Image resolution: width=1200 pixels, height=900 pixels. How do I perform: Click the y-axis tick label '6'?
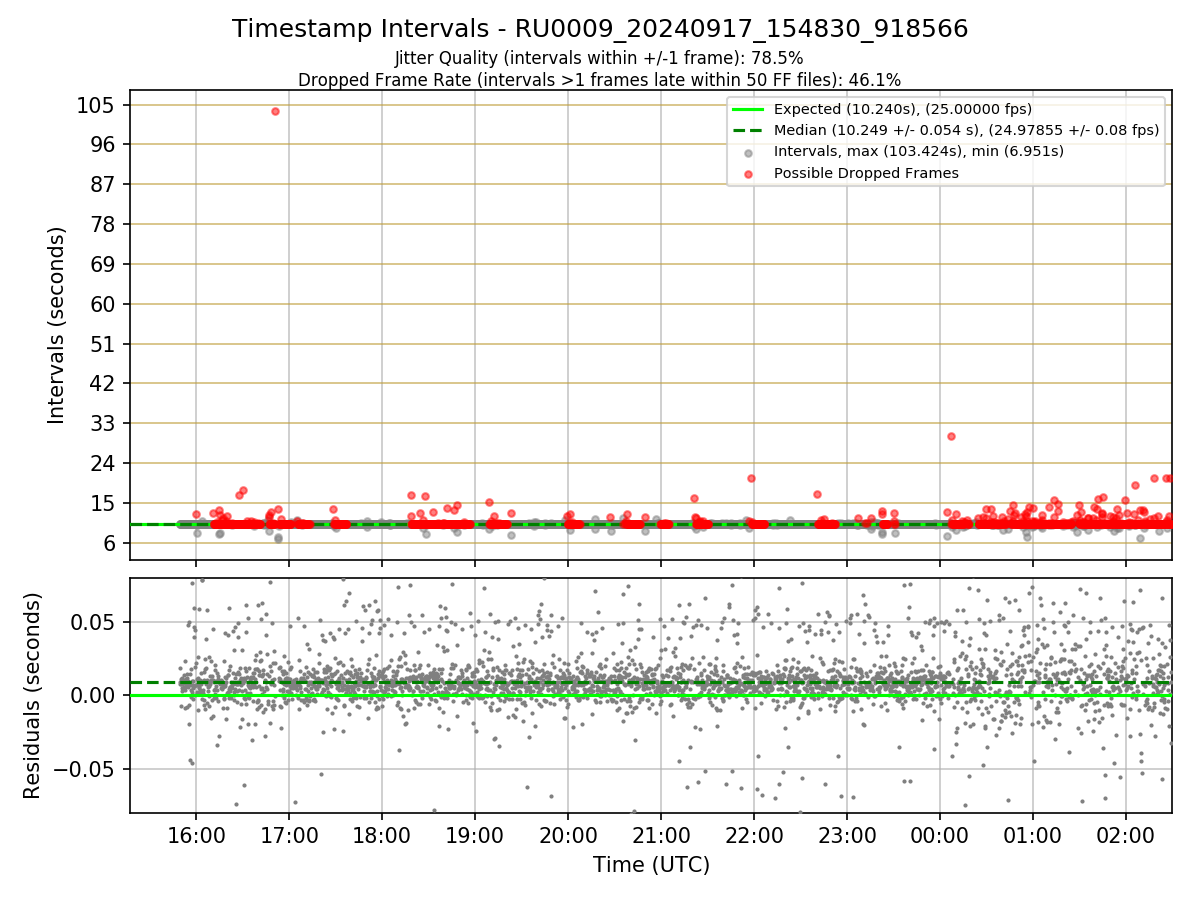(x=108, y=543)
